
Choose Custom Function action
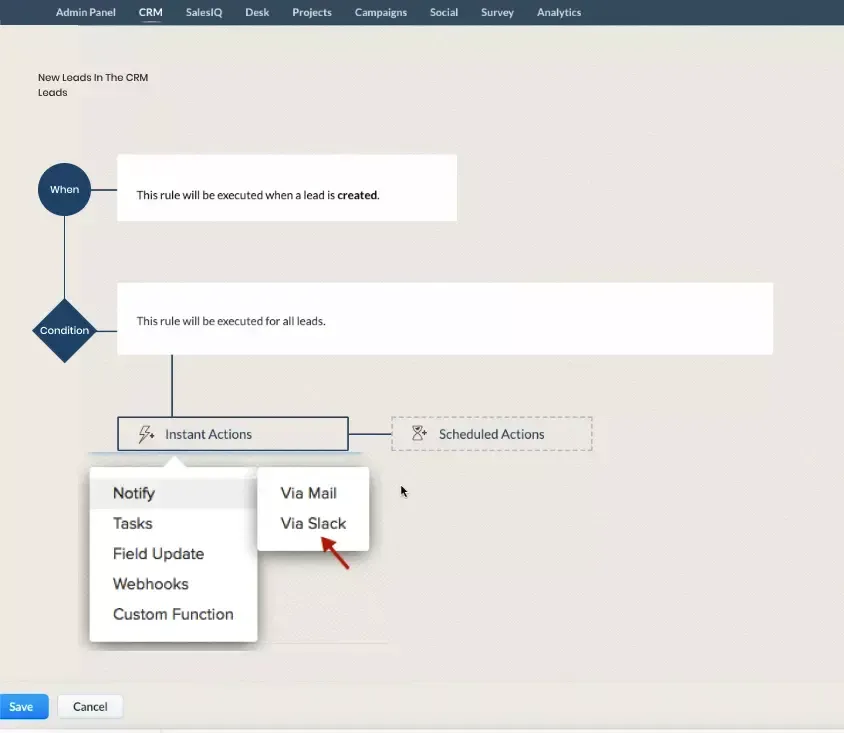(x=175, y=614)
